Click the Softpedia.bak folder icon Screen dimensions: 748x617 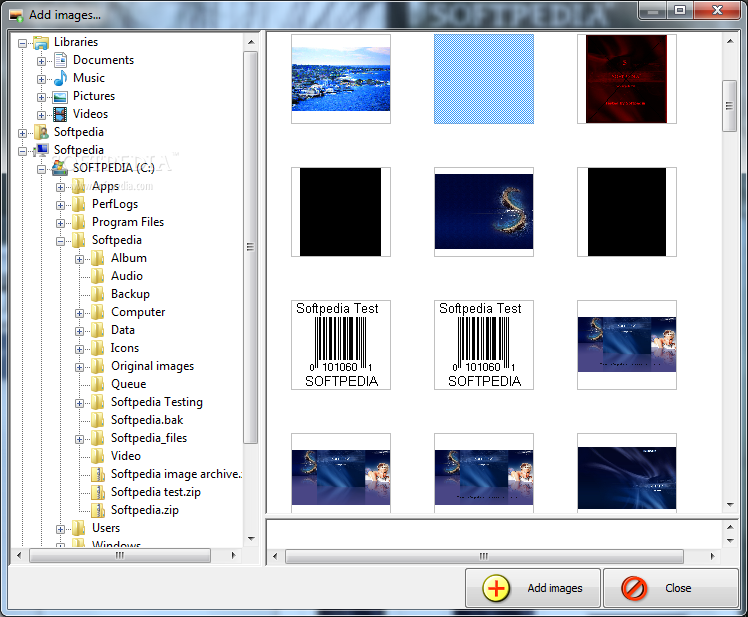[98, 420]
